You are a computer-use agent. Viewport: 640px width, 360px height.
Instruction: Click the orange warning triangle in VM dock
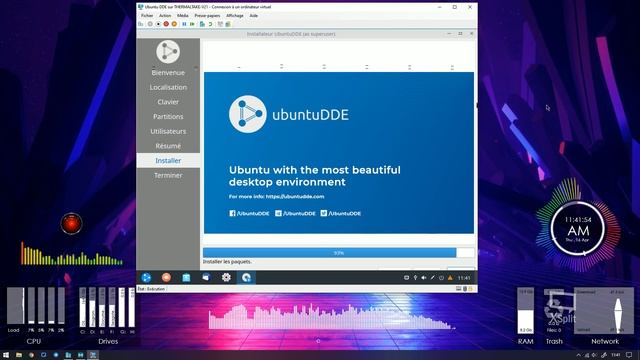pos(450,278)
